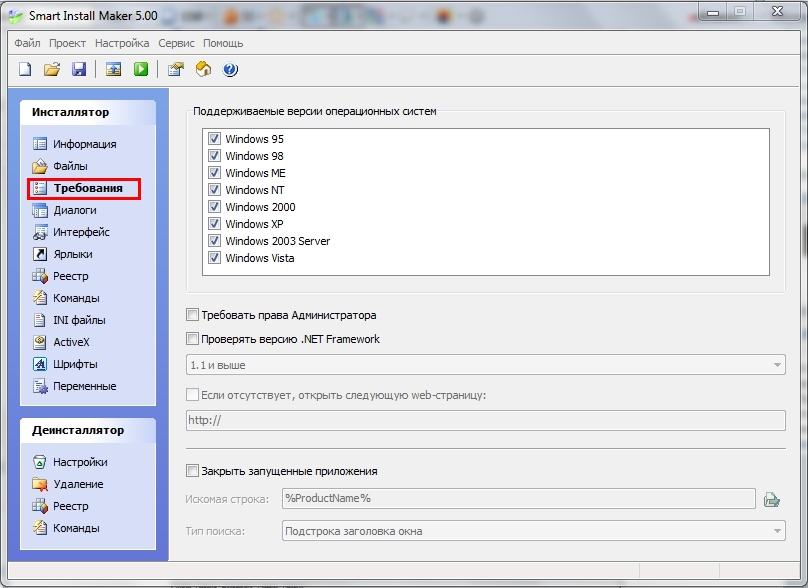Click the icon beside Информация

40,144
